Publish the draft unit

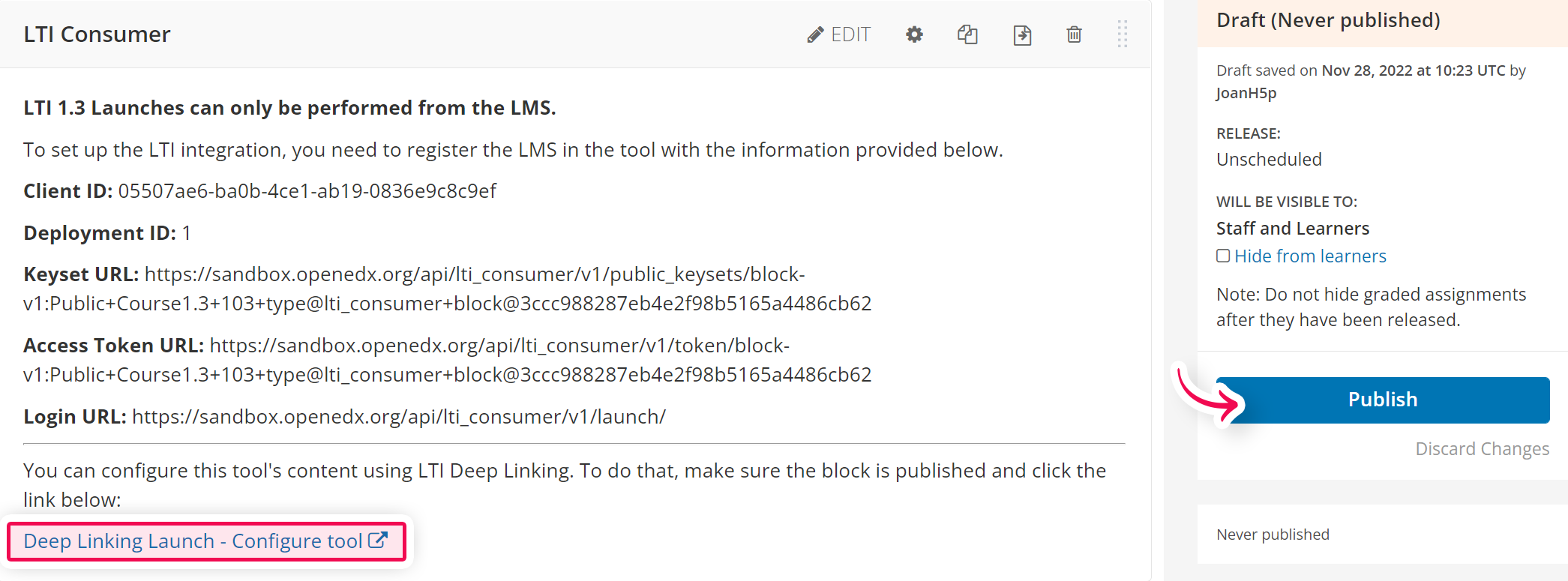[1383, 400]
